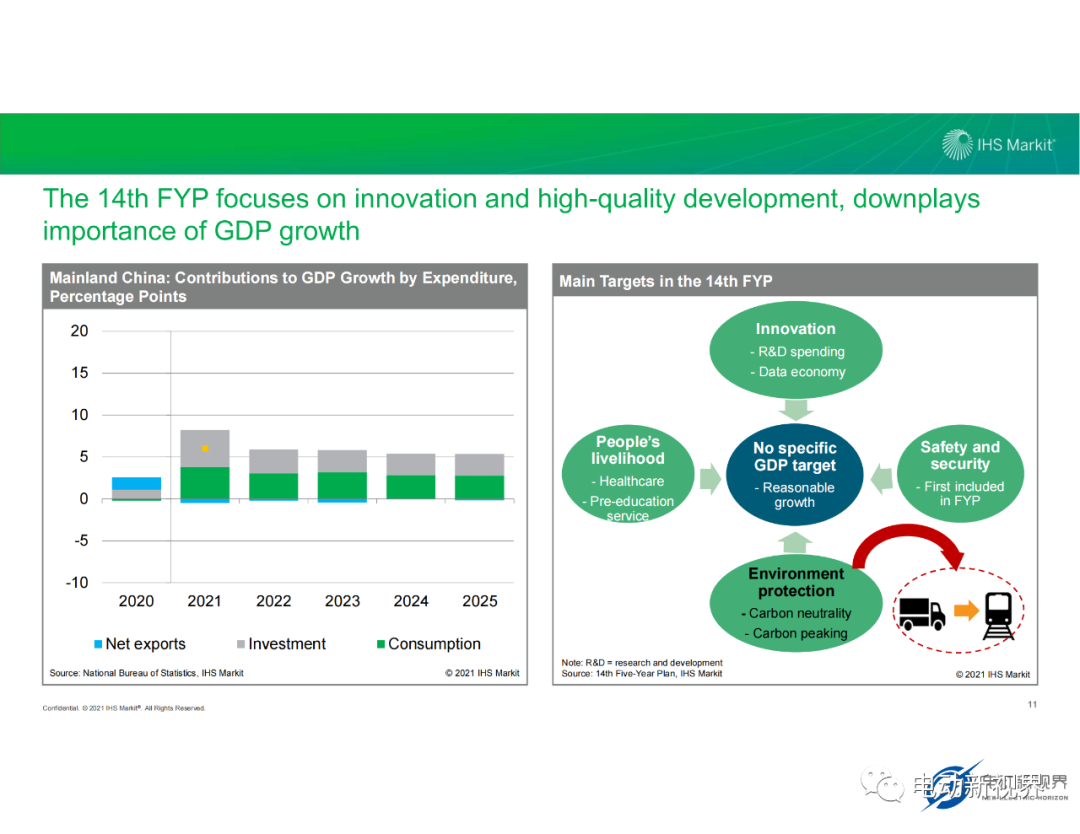Click 'Note: R&D = research and development'

tap(642, 663)
